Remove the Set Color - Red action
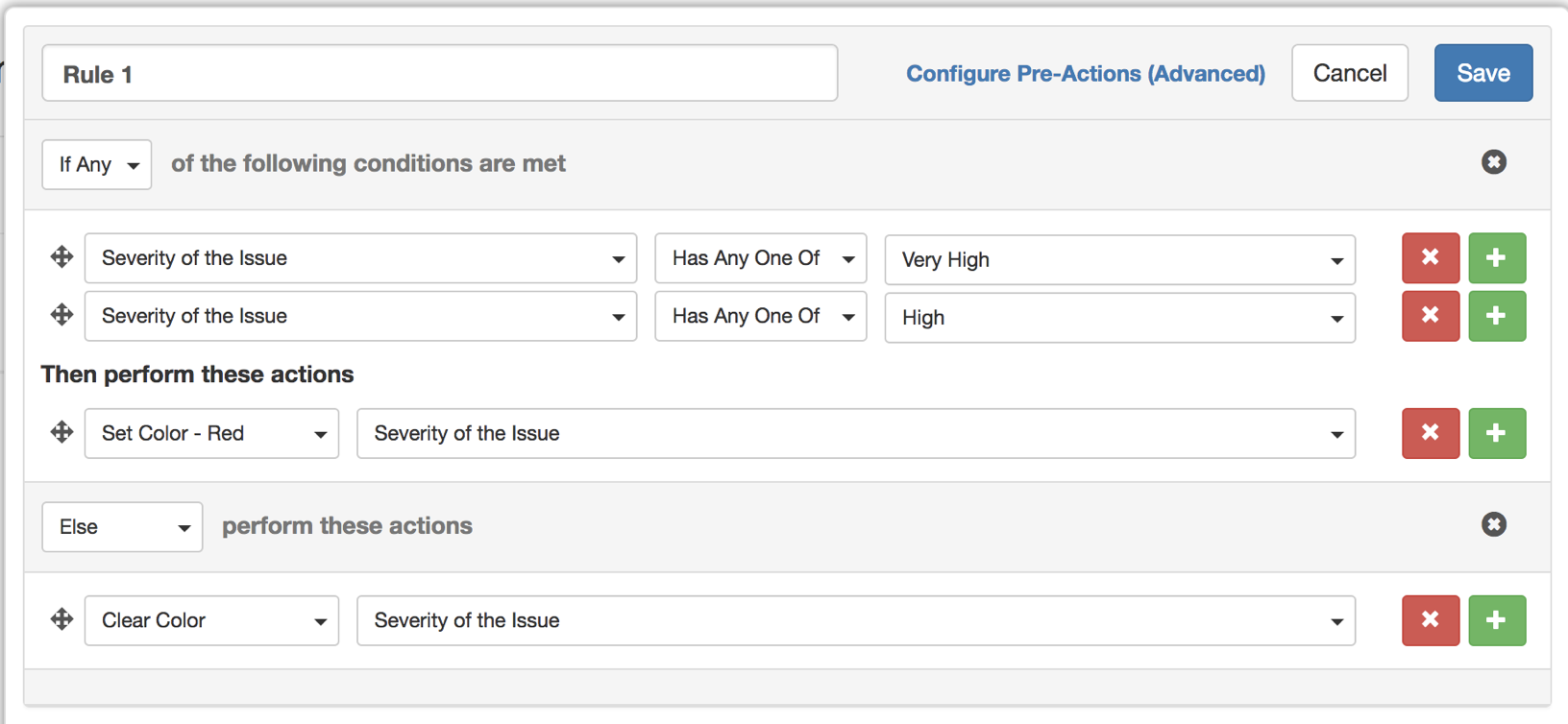This screenshot has width=1568, height=724. tap(1430, 433)
